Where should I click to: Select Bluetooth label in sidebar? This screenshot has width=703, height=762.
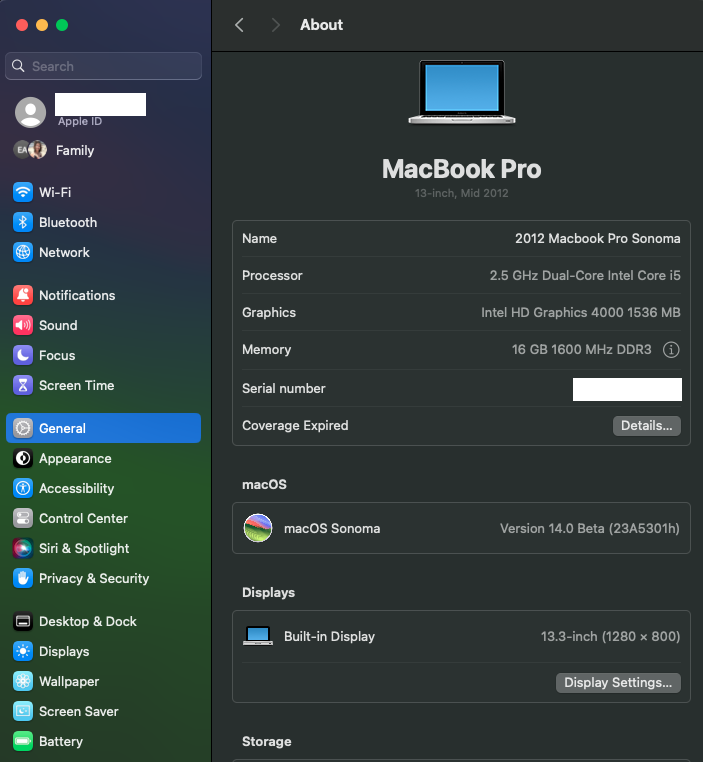coord(68,223)
